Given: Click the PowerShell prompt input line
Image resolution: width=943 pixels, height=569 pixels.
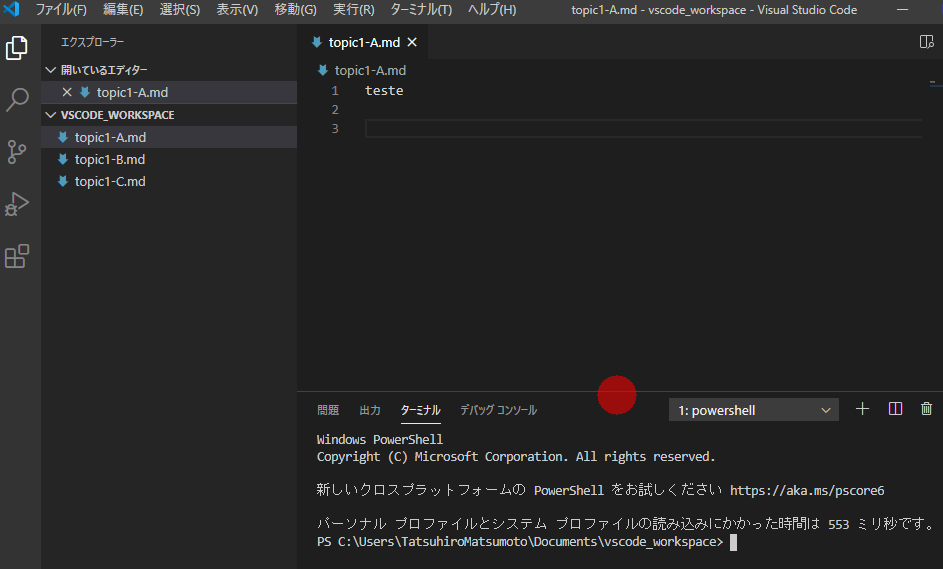Looking at the screenshot, I should pos(527,542).
